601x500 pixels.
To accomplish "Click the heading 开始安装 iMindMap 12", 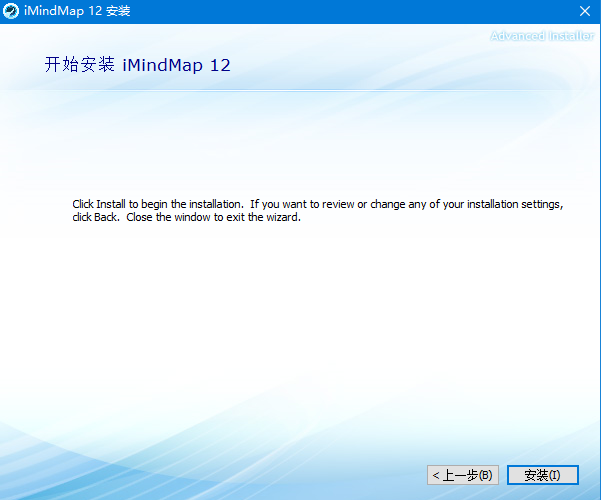I will pyautogui.click(x=137, y=64).
